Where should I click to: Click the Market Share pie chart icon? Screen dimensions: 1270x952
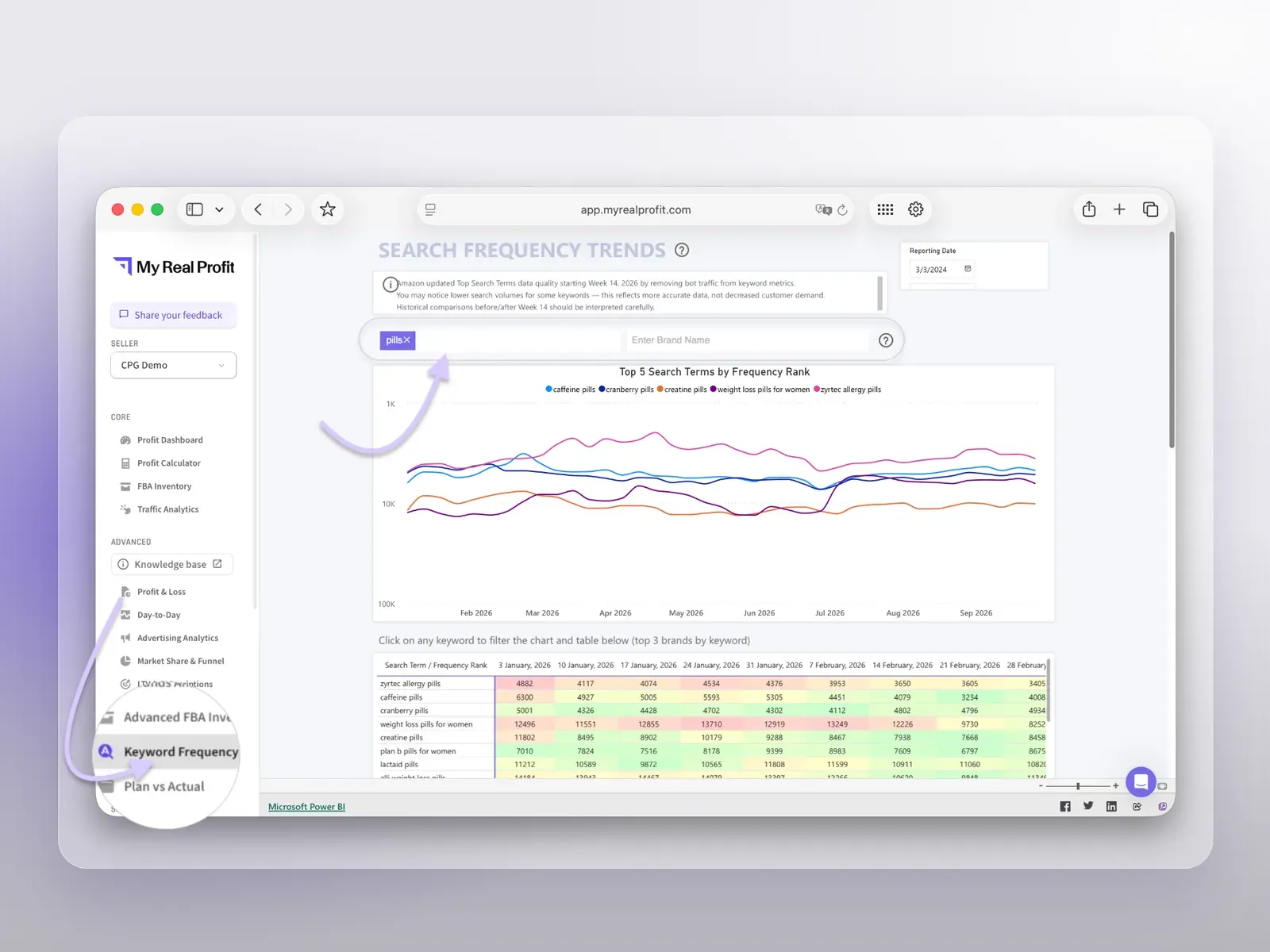pyautogui.click(x=125, y=661)
